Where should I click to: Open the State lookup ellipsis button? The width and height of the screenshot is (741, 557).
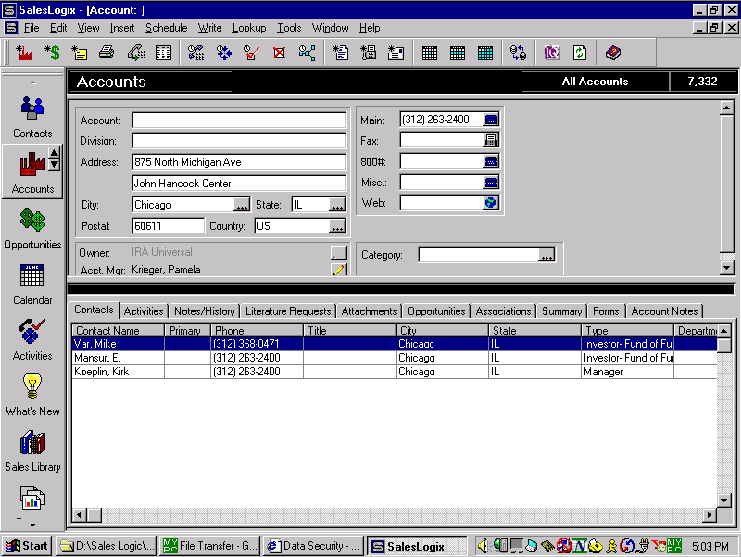click(x=337, y=205)
